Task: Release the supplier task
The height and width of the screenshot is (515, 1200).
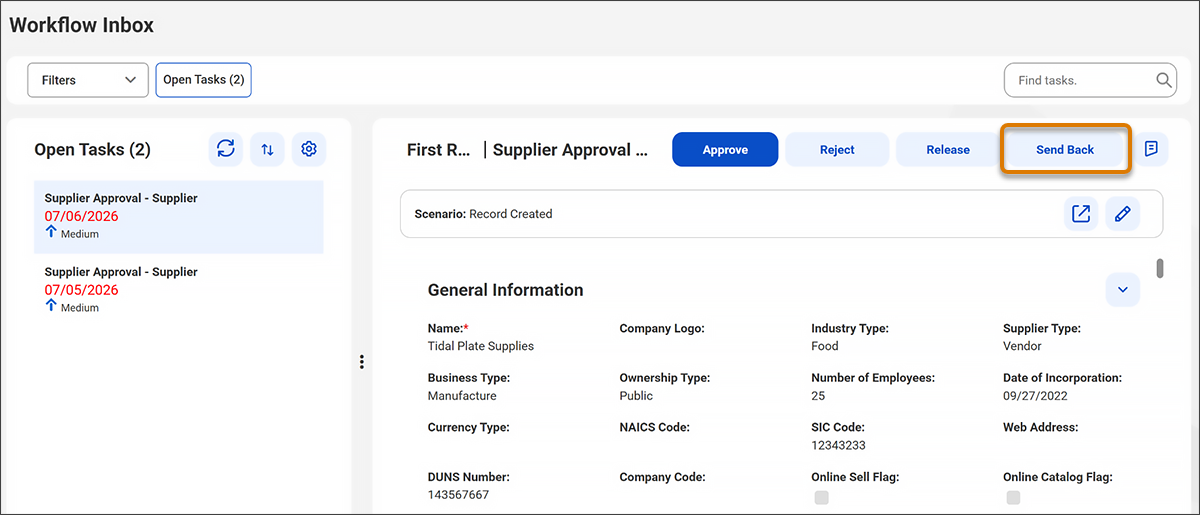Action: [x=948, y=150]
